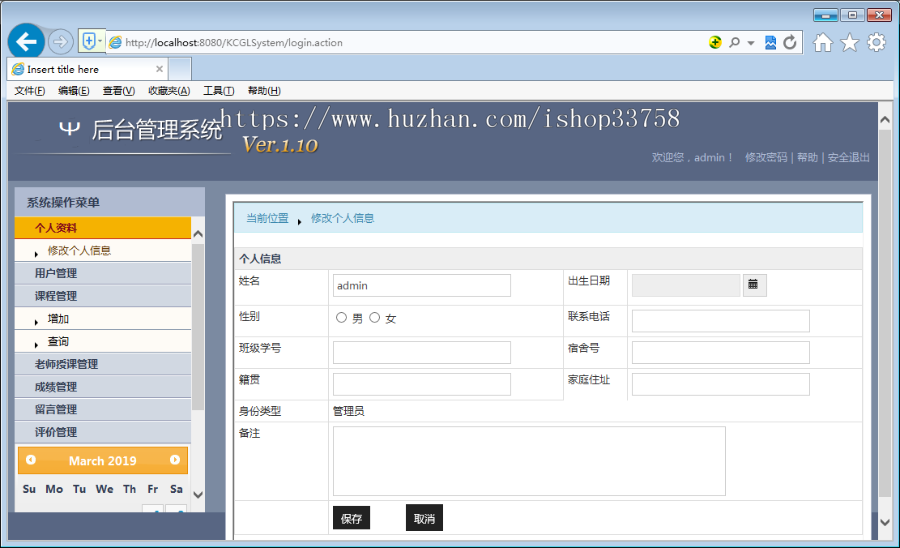Expand the 评价管理 sidebar section
Screen dimensions: 900x548
pos(103,432)
